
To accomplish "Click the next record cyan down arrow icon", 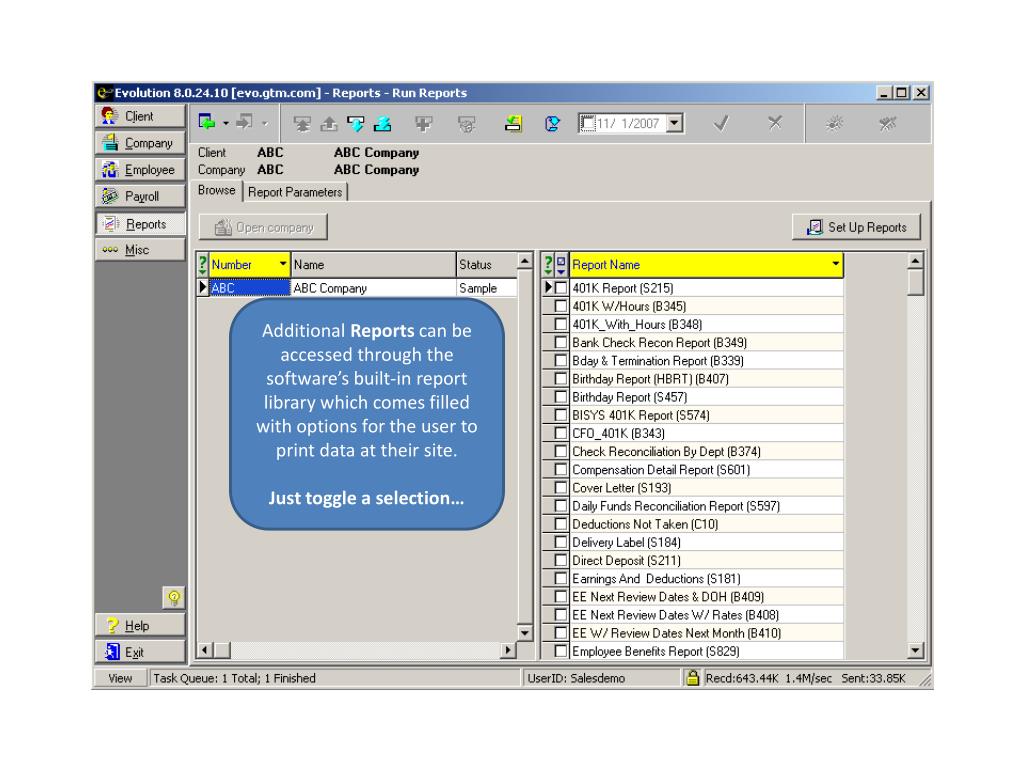I will (355, 123).
